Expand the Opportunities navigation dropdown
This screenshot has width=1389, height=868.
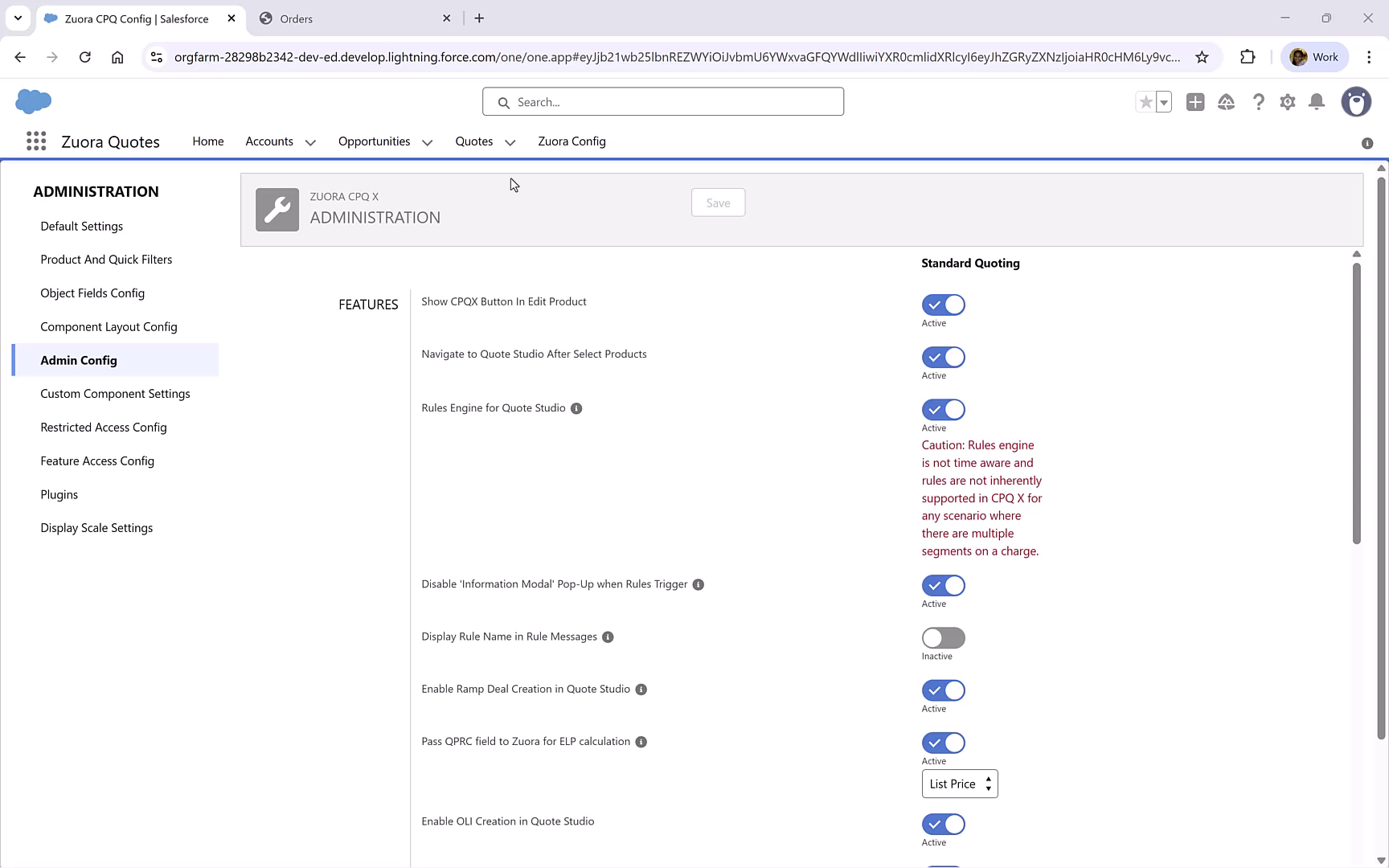[x=427, y=141]
